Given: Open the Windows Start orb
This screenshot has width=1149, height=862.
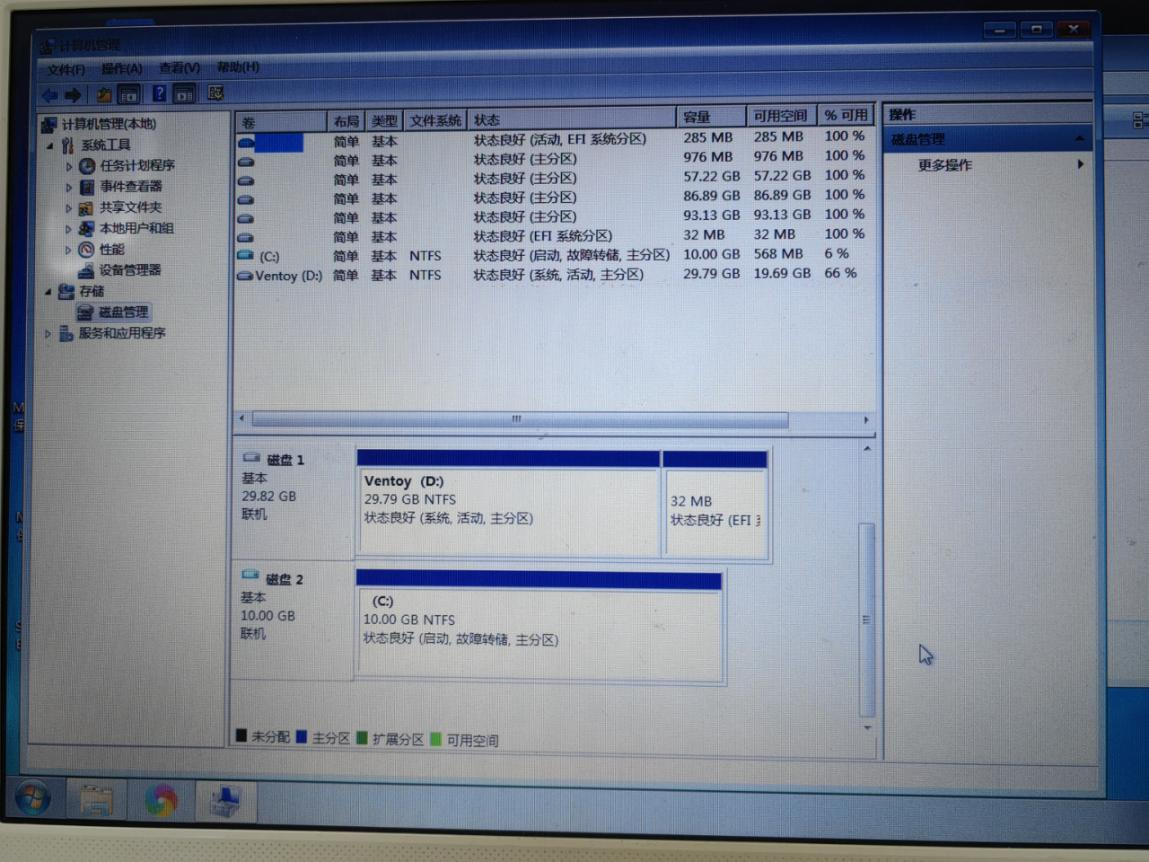Looking at the screenshot, I should point(33,798).
